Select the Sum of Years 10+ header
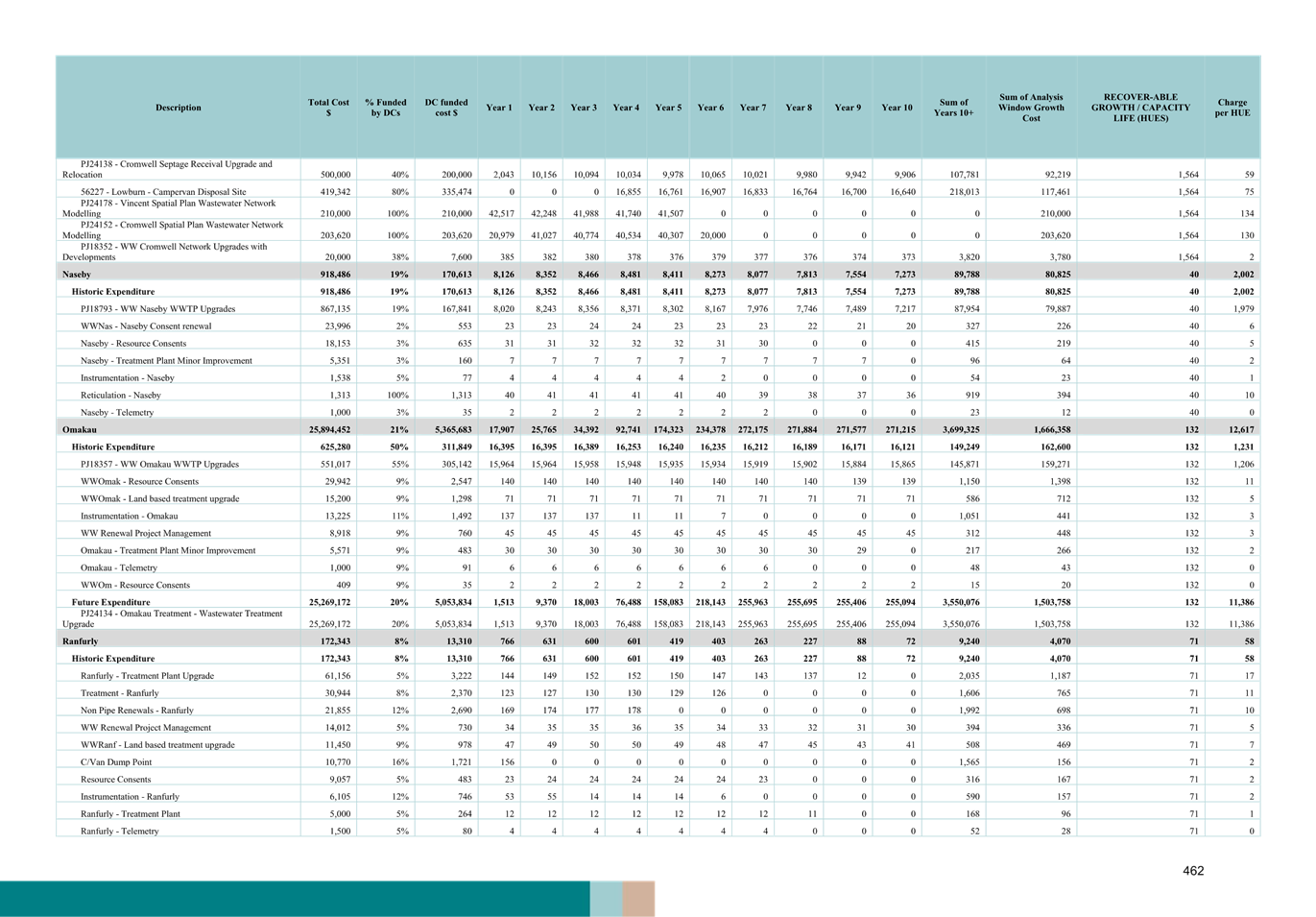 tap(954, 108)
